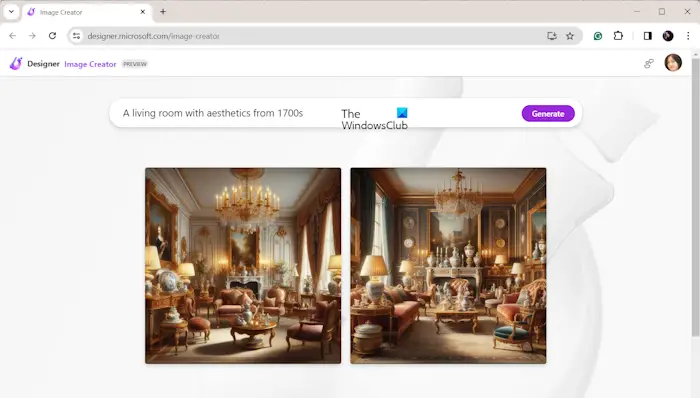700x398 pixels.
Task: Click the Designer logo icon
Action: click(16, 64)
